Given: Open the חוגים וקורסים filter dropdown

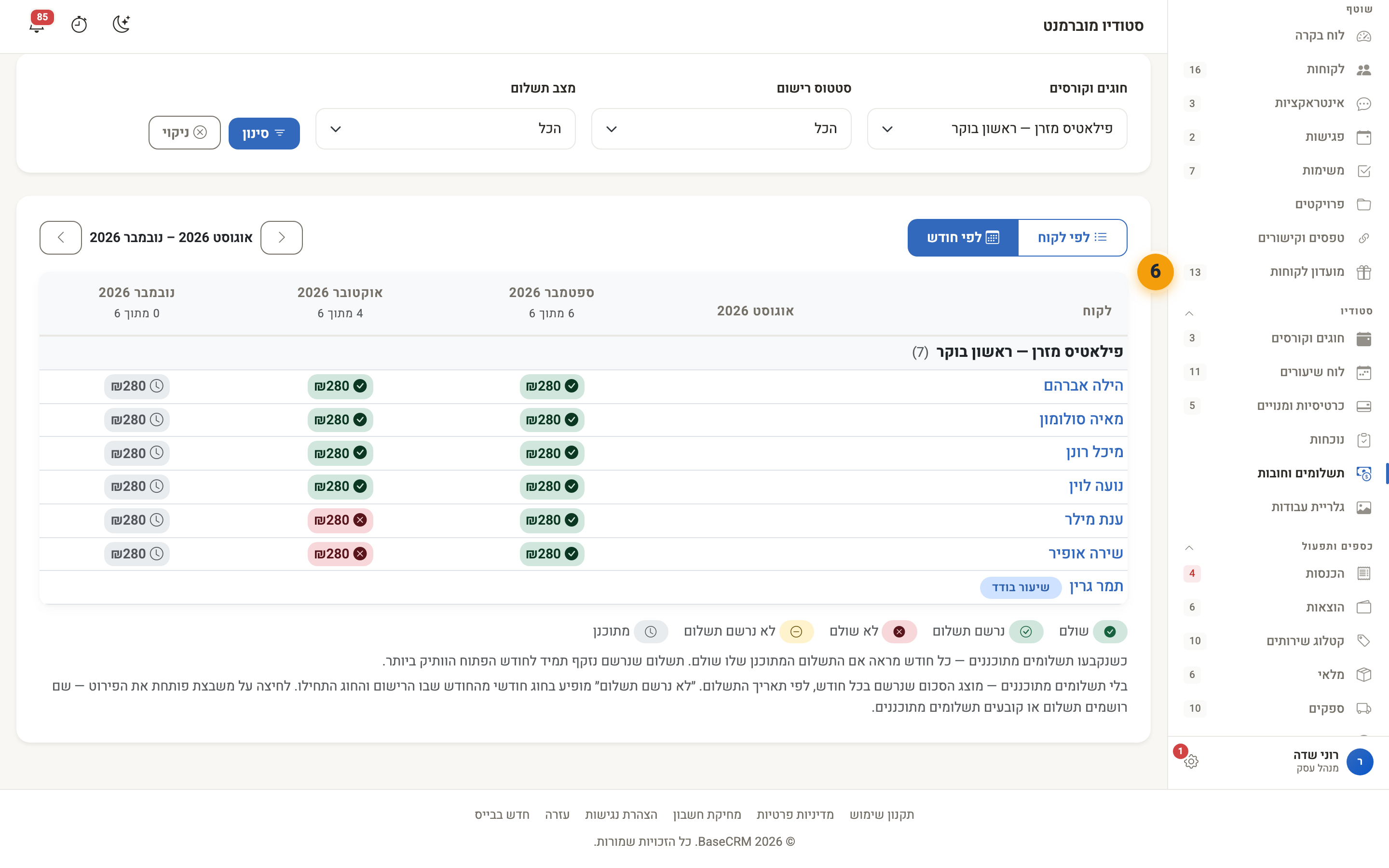Looking at the screenshot, I should (997, 129).
